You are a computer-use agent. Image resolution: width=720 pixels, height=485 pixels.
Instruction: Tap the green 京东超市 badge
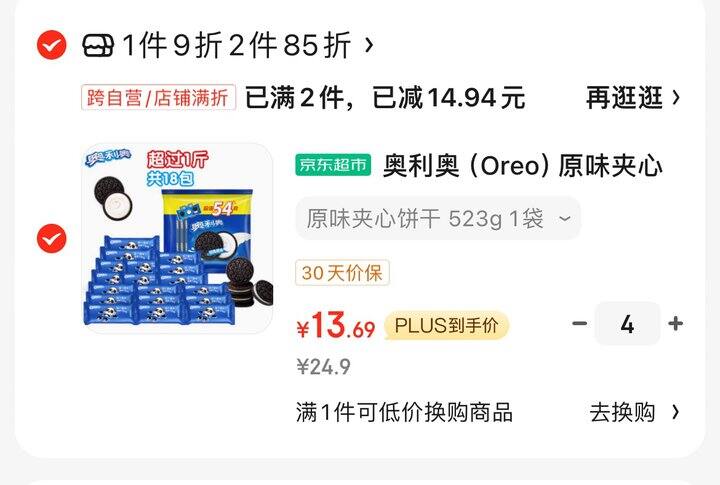333,164
